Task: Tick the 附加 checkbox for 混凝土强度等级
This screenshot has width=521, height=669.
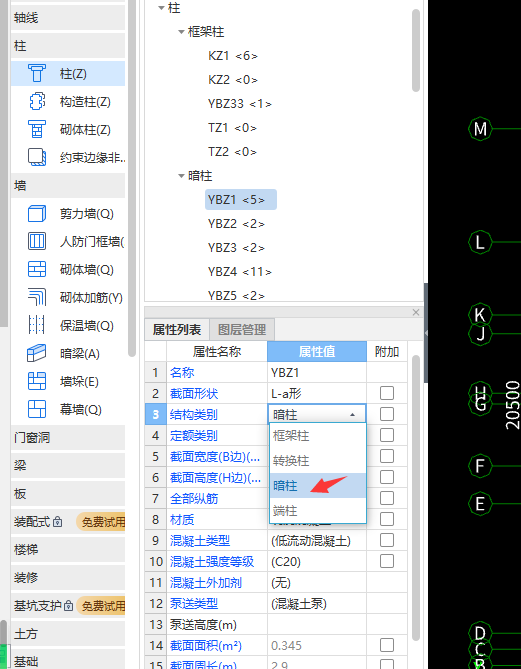Action: [x=387, y=561]
